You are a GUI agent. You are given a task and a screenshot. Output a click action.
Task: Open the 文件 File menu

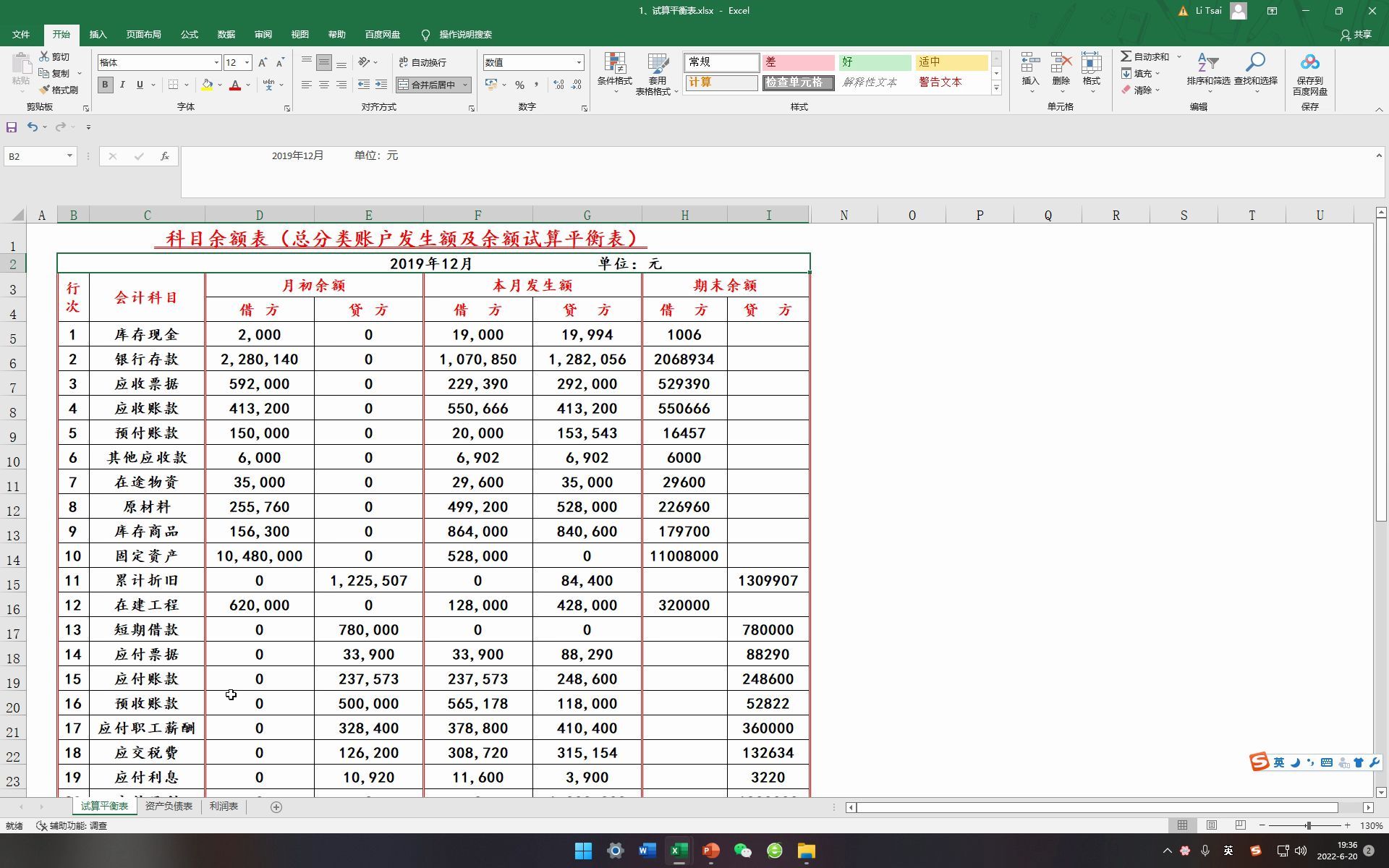point(21,35)
